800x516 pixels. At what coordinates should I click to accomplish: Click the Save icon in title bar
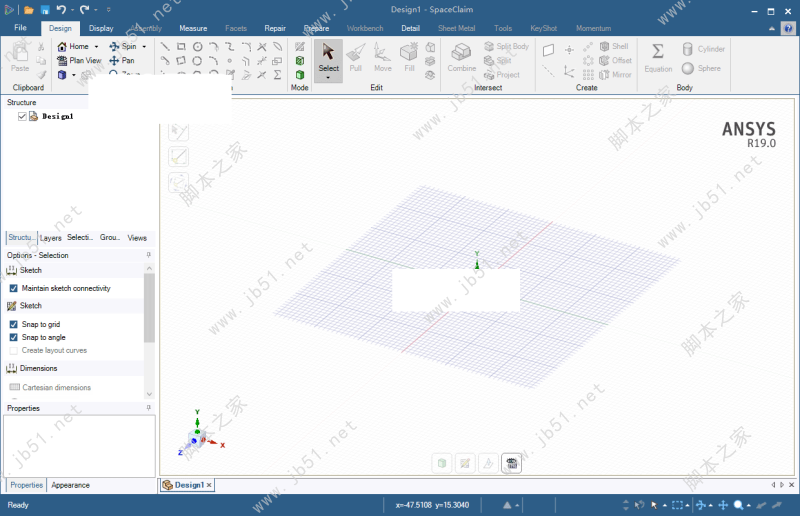point(45,10)
